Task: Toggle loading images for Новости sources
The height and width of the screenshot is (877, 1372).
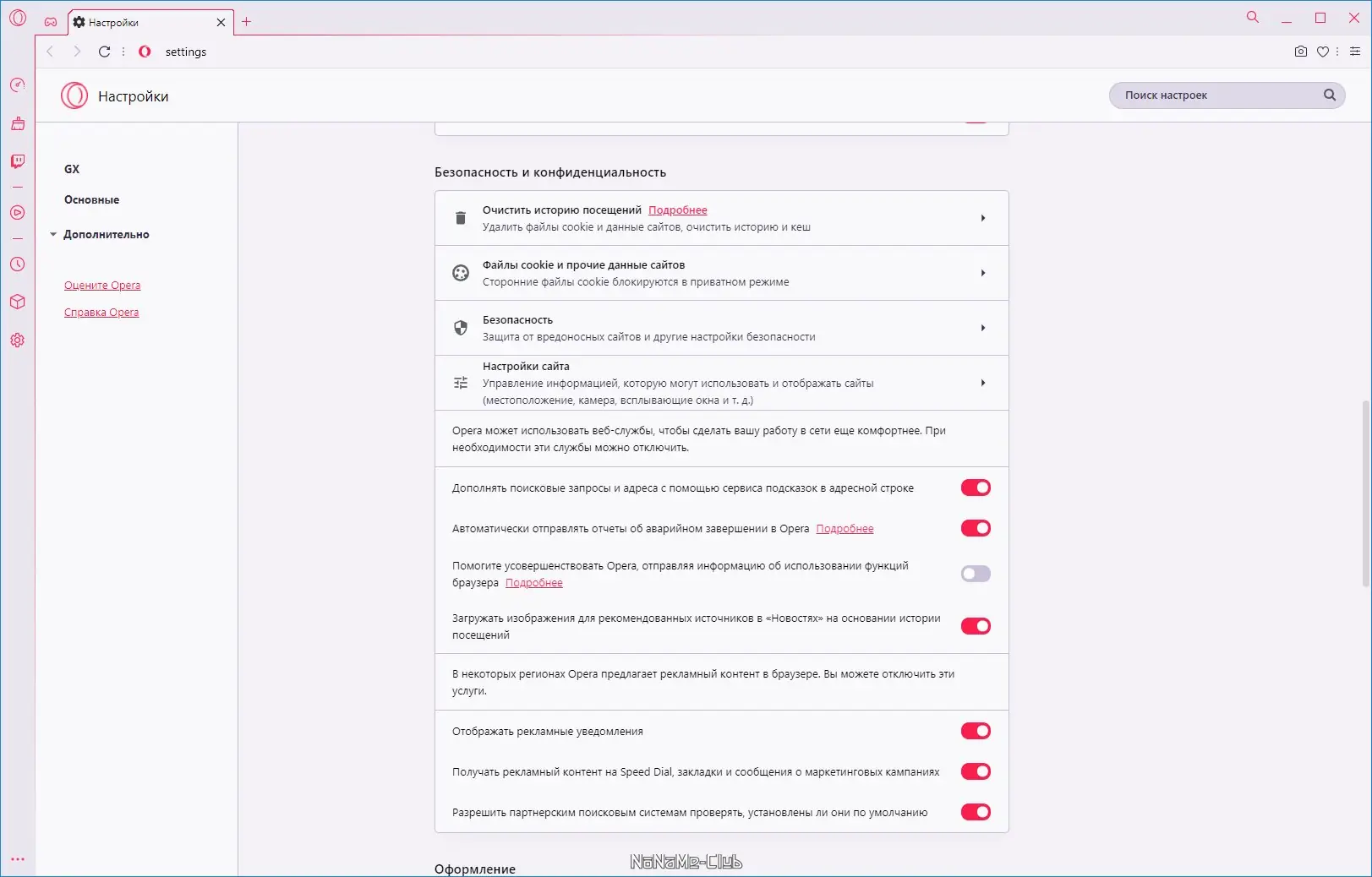Action: [x=976, y=626]
